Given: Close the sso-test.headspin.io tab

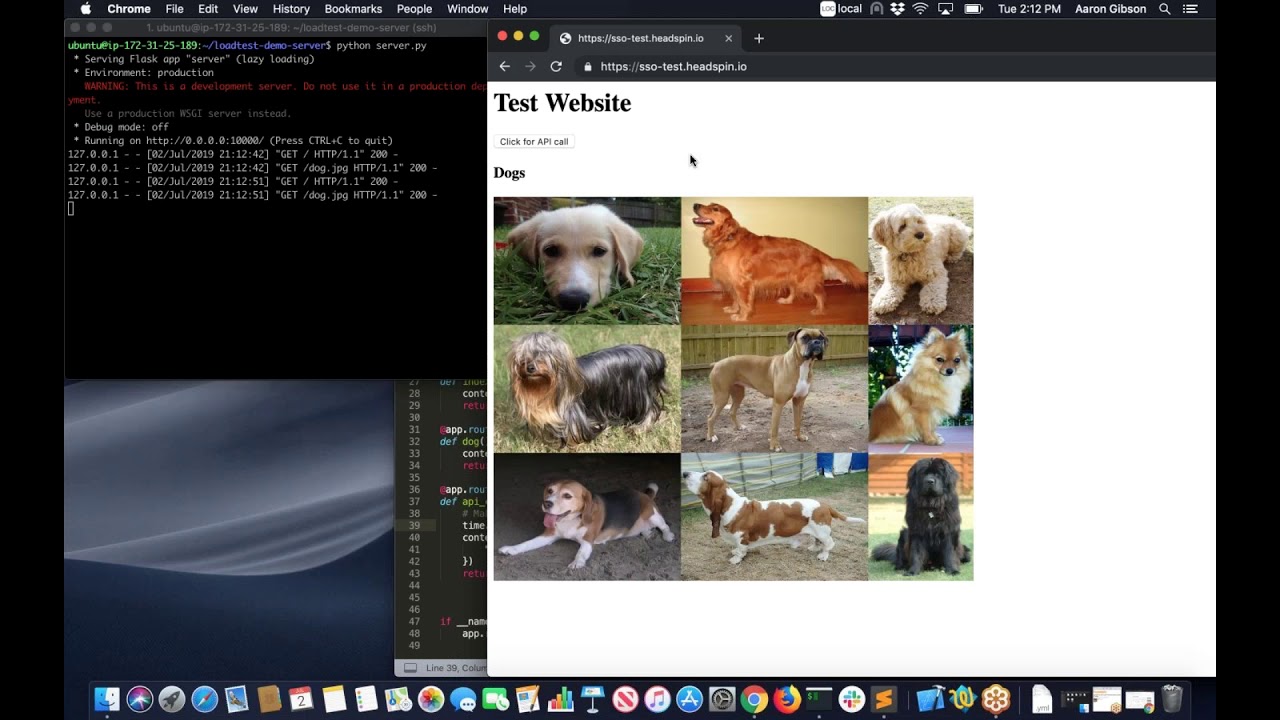Looking at the screenshot, I should pyautogui.click(x=728, y=38).
